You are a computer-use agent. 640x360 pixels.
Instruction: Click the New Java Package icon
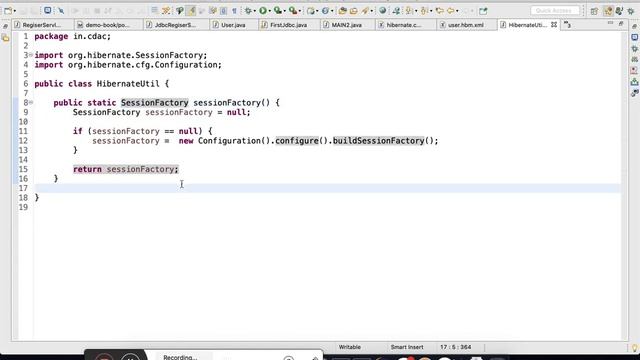311,11
